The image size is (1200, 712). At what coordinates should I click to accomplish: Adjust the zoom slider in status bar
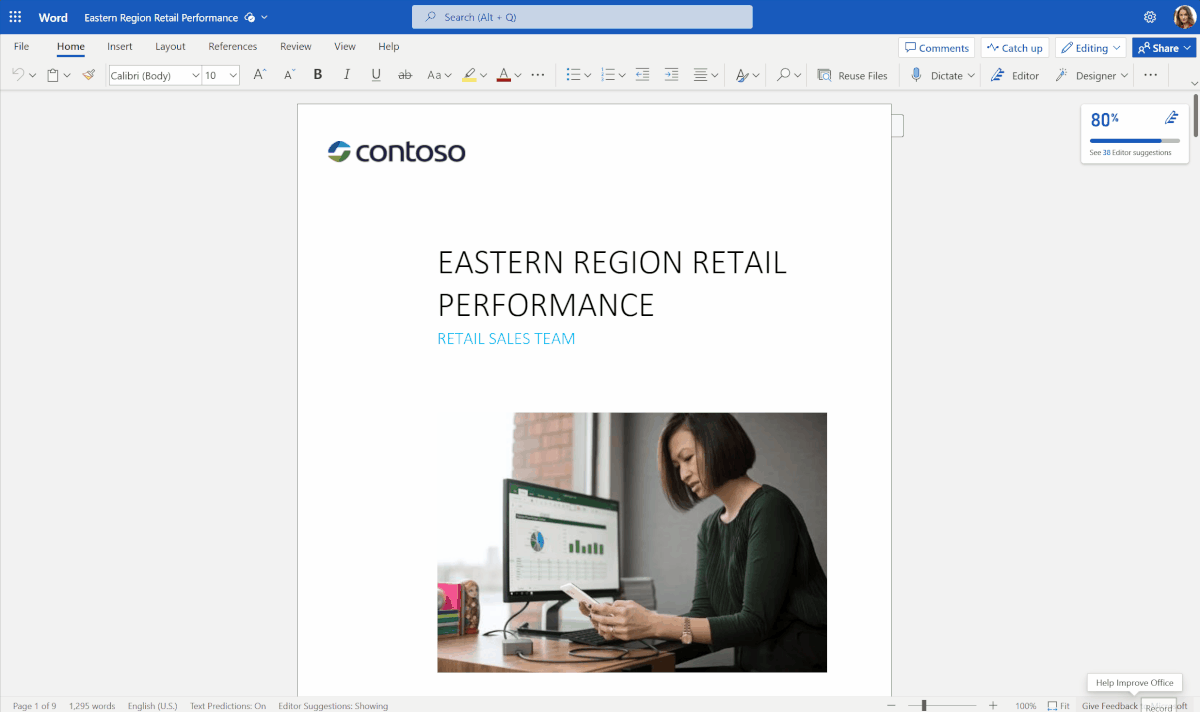[924, 706]
